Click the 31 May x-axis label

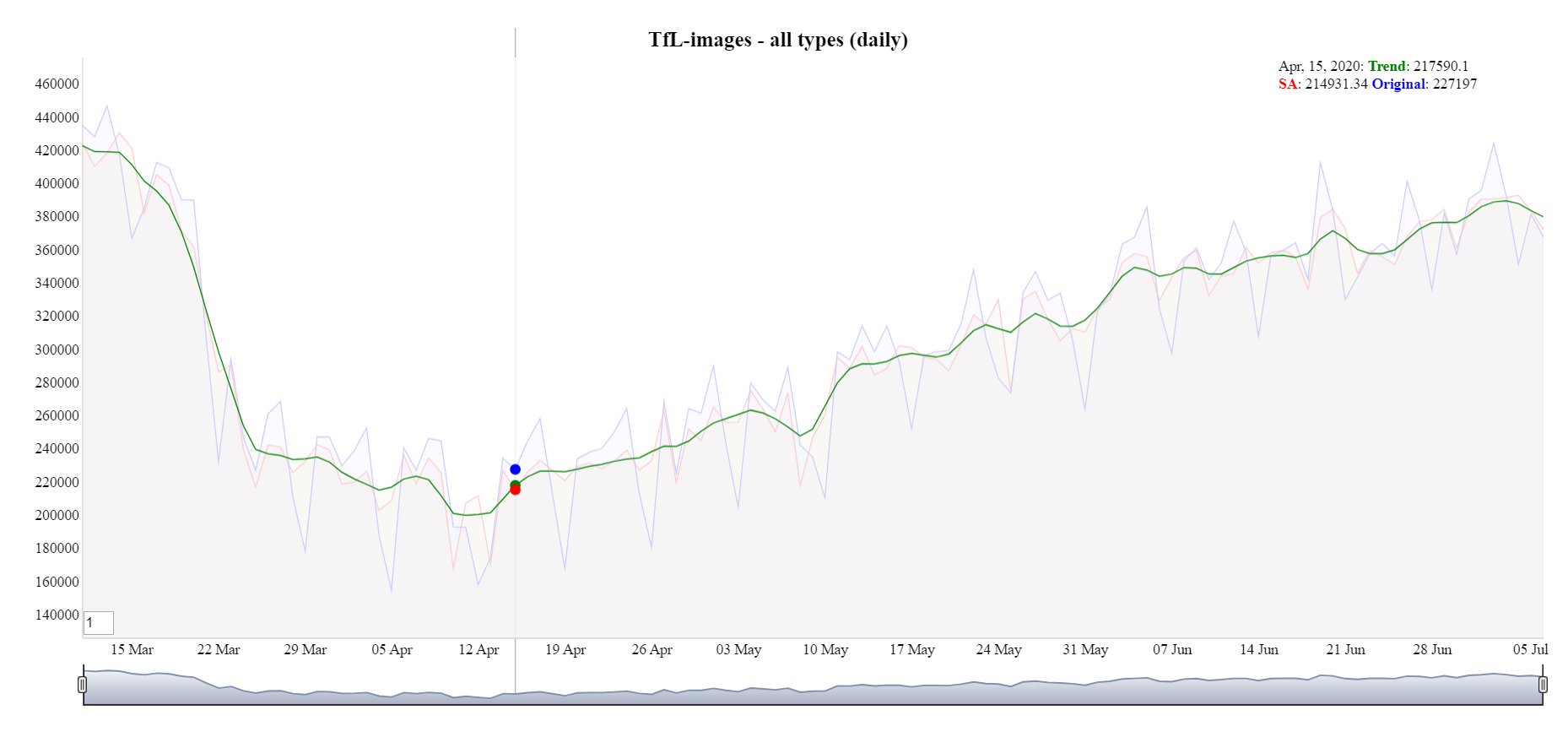point(1085,649)
